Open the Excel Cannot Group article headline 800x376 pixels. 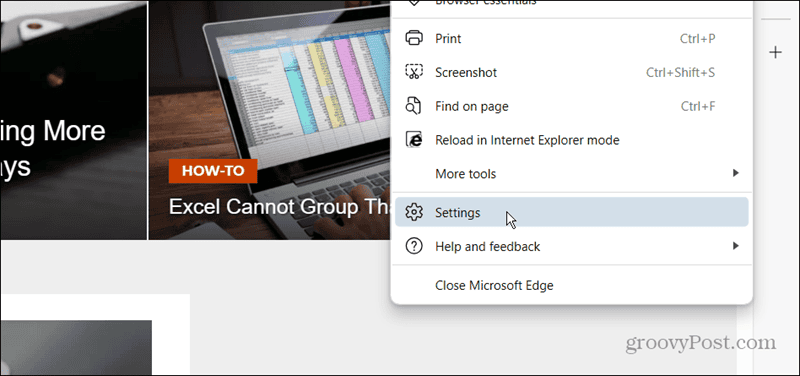(279, 207)
